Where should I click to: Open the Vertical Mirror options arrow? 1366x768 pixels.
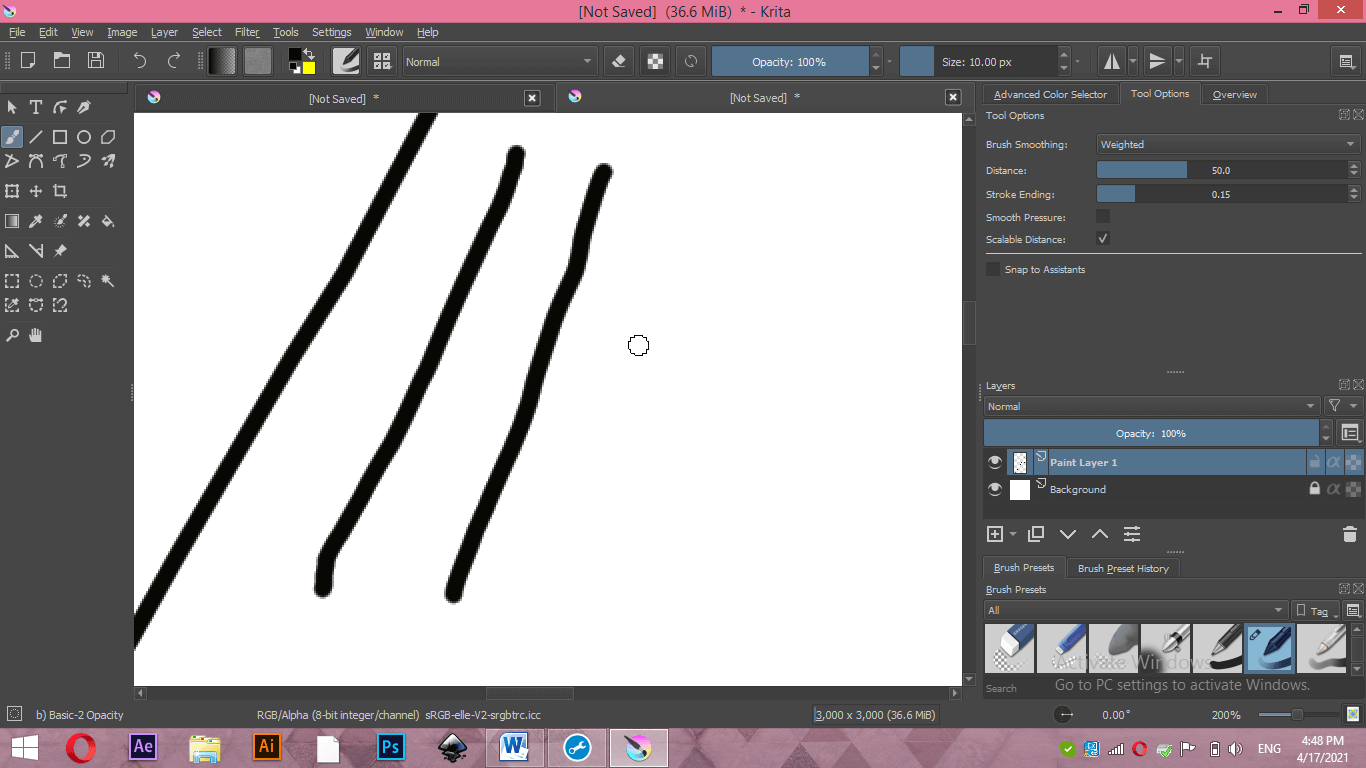[1179, 61]
